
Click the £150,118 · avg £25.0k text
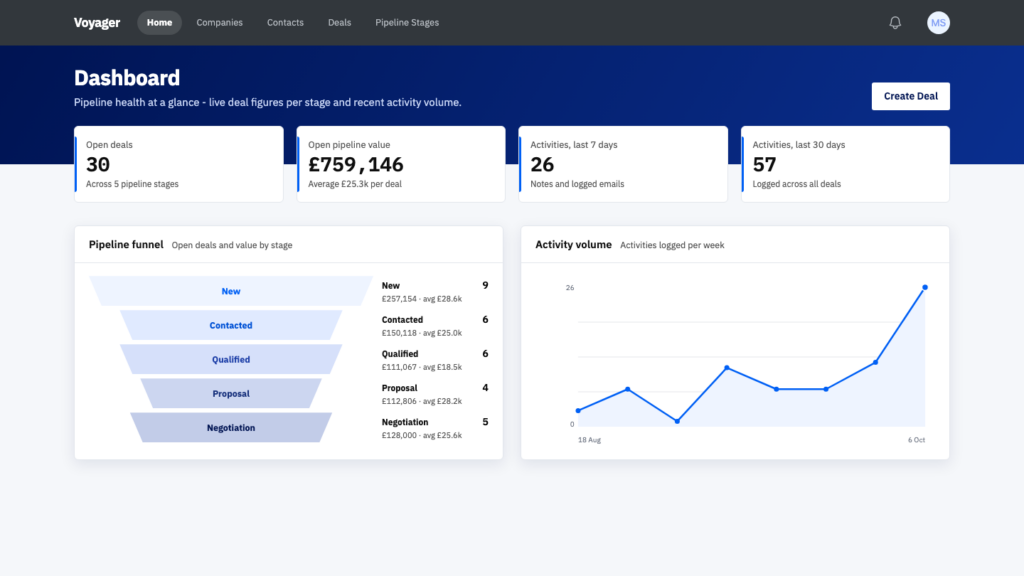[x=421, y=333]
